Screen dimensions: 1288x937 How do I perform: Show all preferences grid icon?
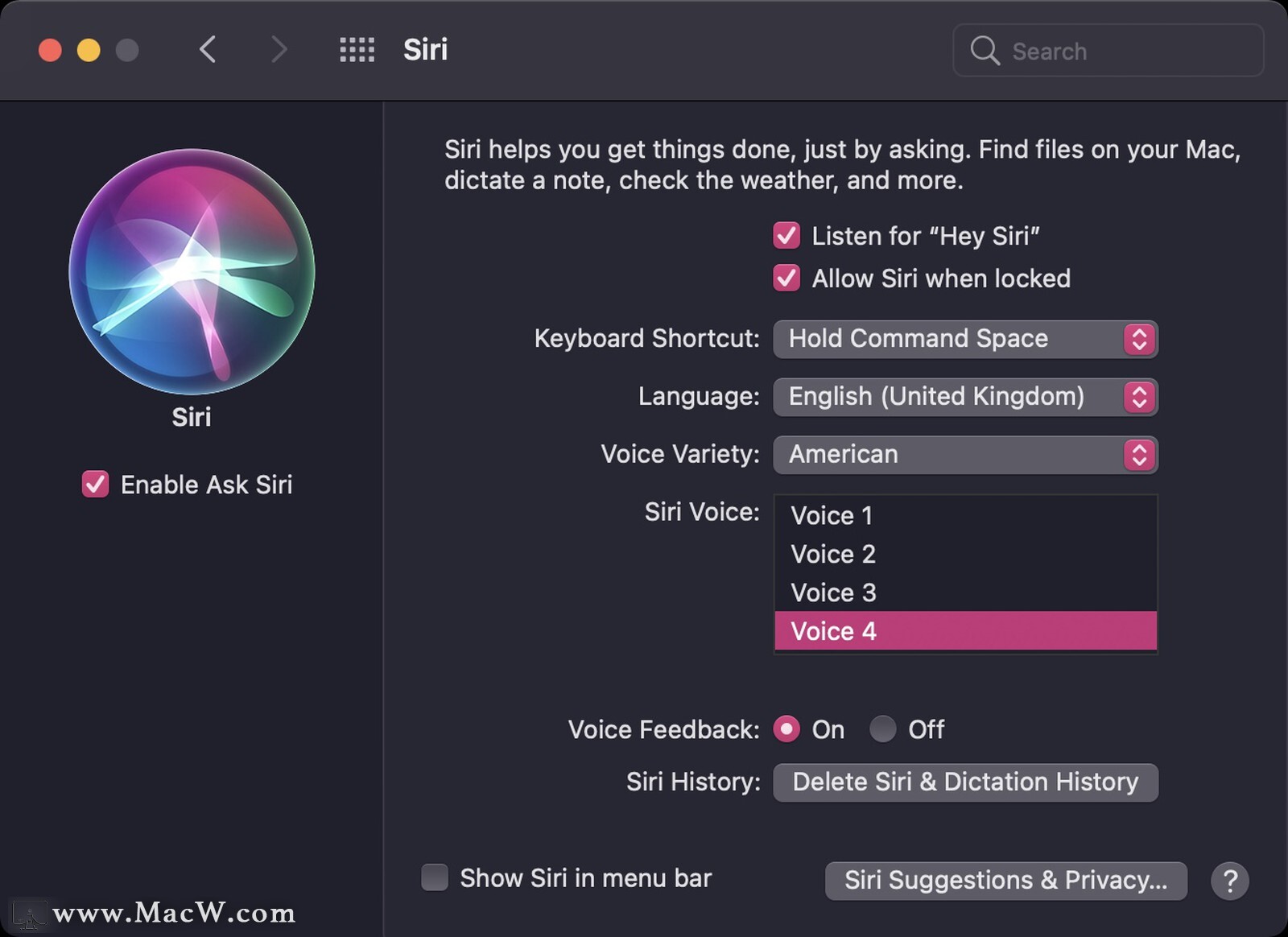[x=357, y=50]
